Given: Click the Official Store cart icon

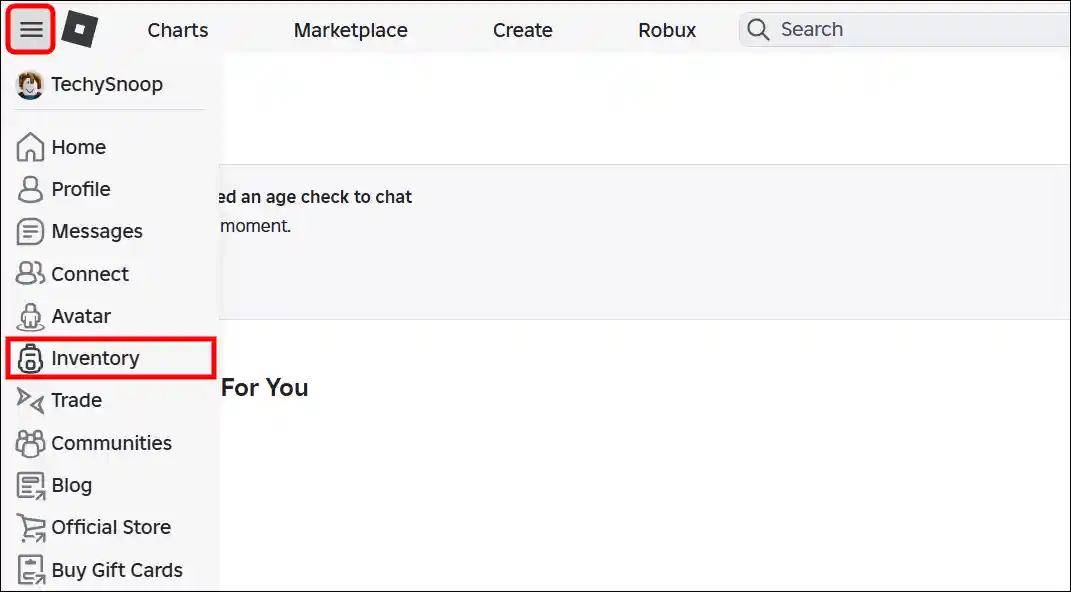Looking at the screenshot, I should pyautogui.click(x=31, y=528).
